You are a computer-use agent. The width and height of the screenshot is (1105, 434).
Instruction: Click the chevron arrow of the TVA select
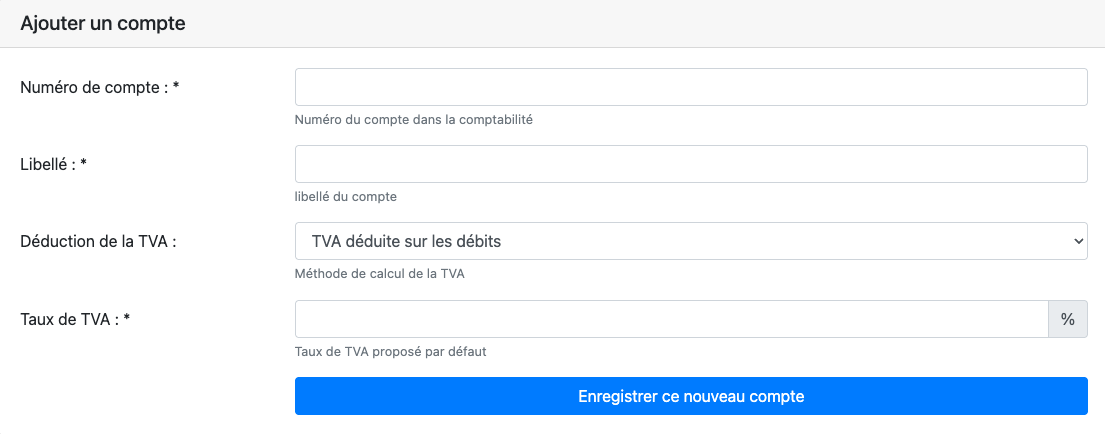click(x=1077, y=241)
